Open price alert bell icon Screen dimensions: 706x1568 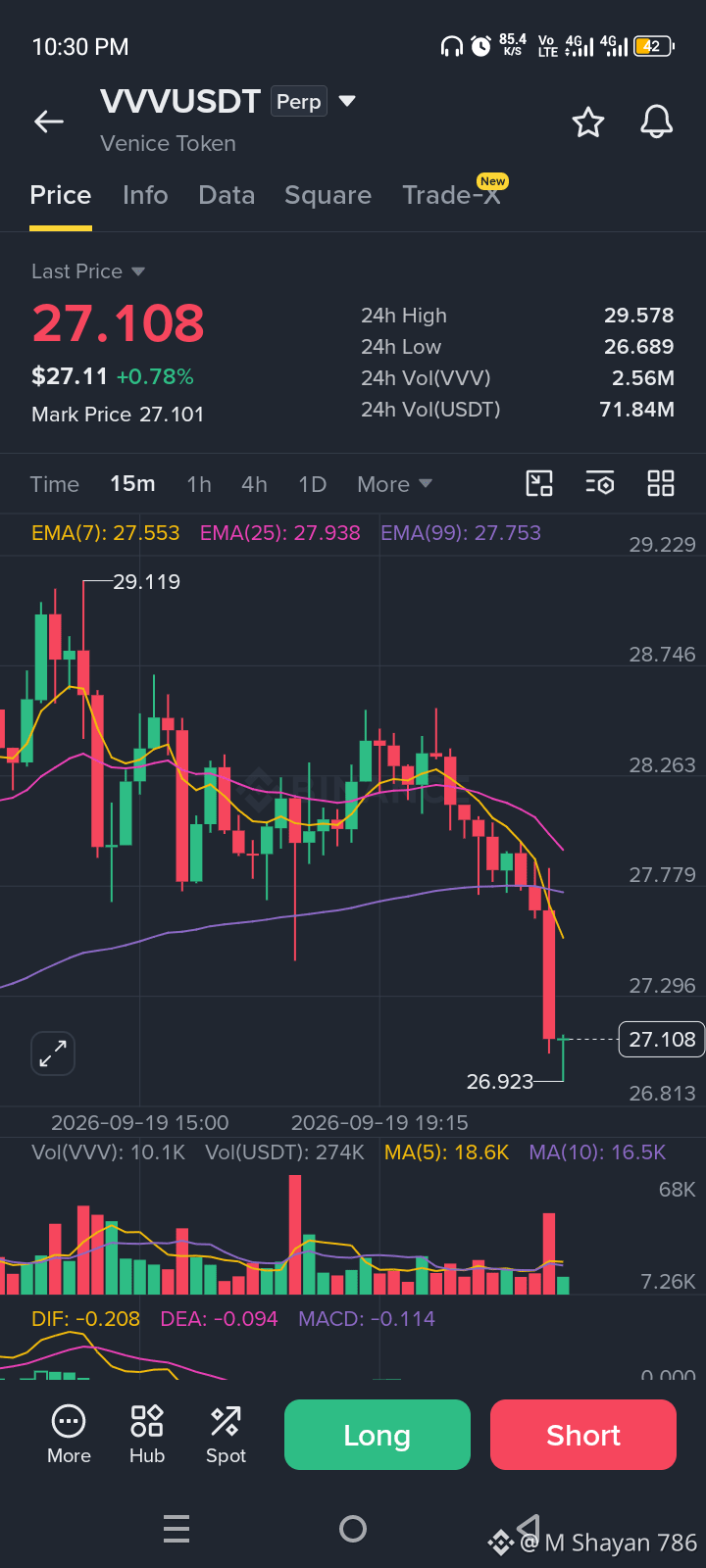[x=657, y=122]
